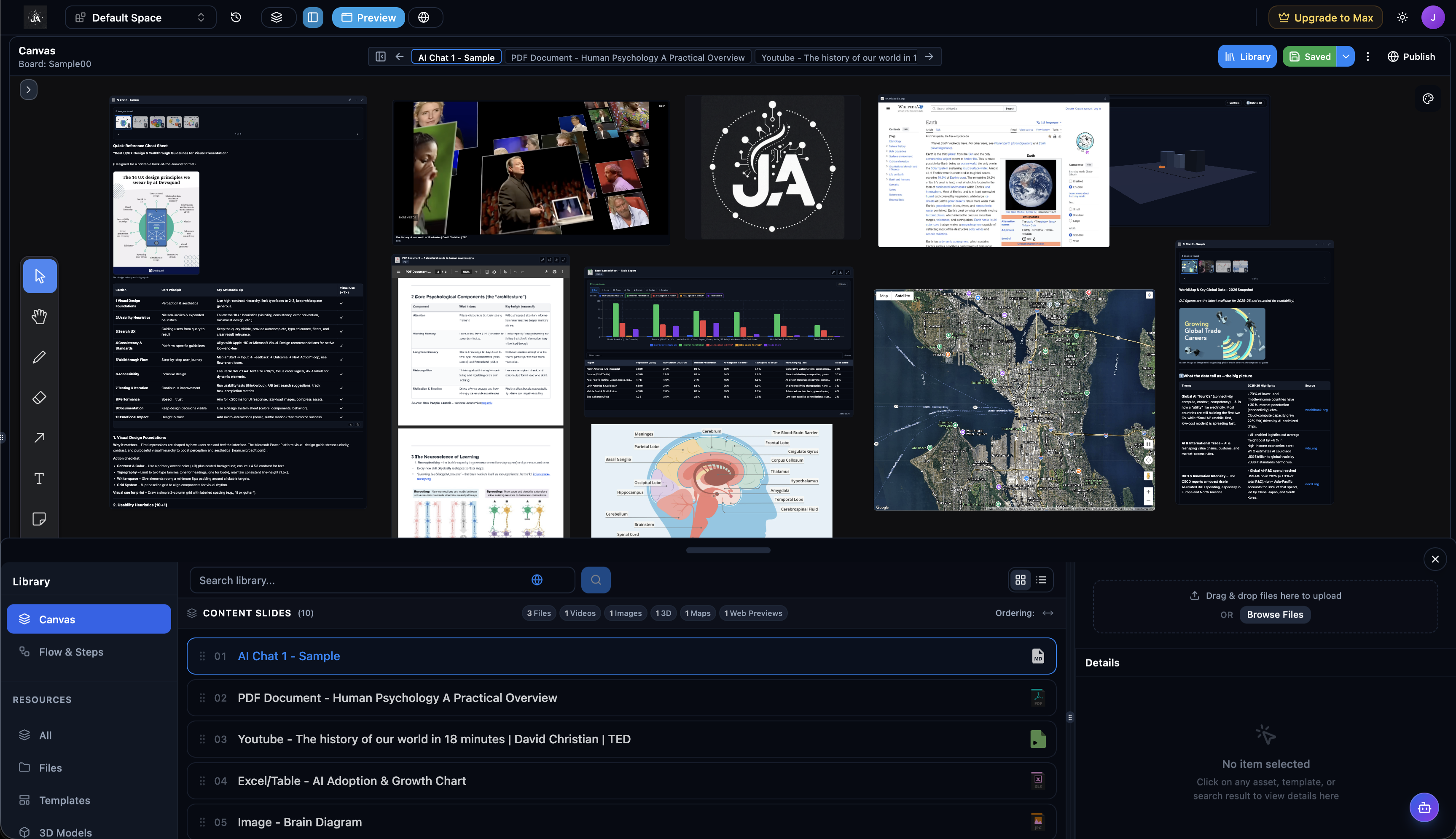Switch library results to list view
This screenshot has height=839, width=1456.
[x=1040, y=580]
